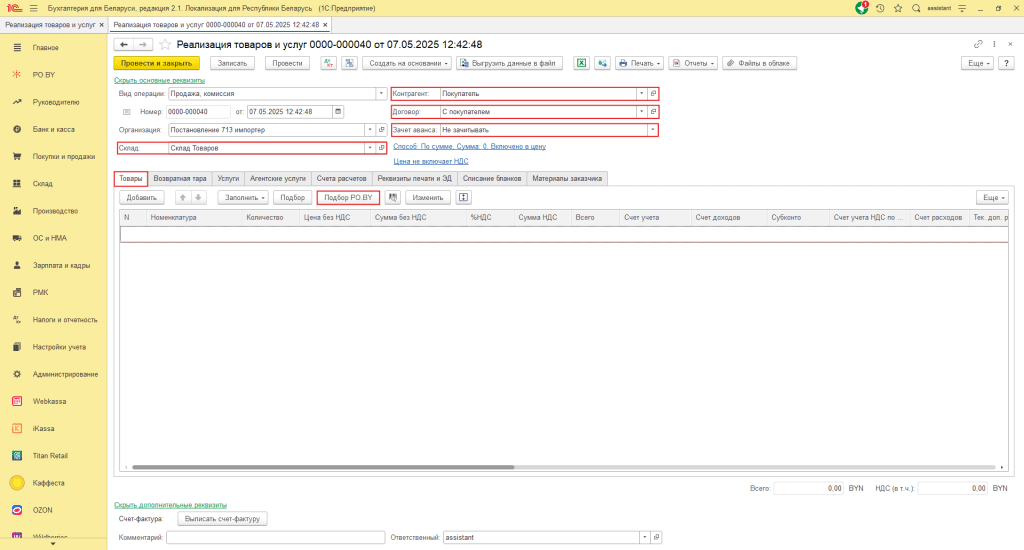Viewport: 1024px width, 550px height.
Task: Open the Ответственный record with its open icon
Action: (x=656, y=537)
